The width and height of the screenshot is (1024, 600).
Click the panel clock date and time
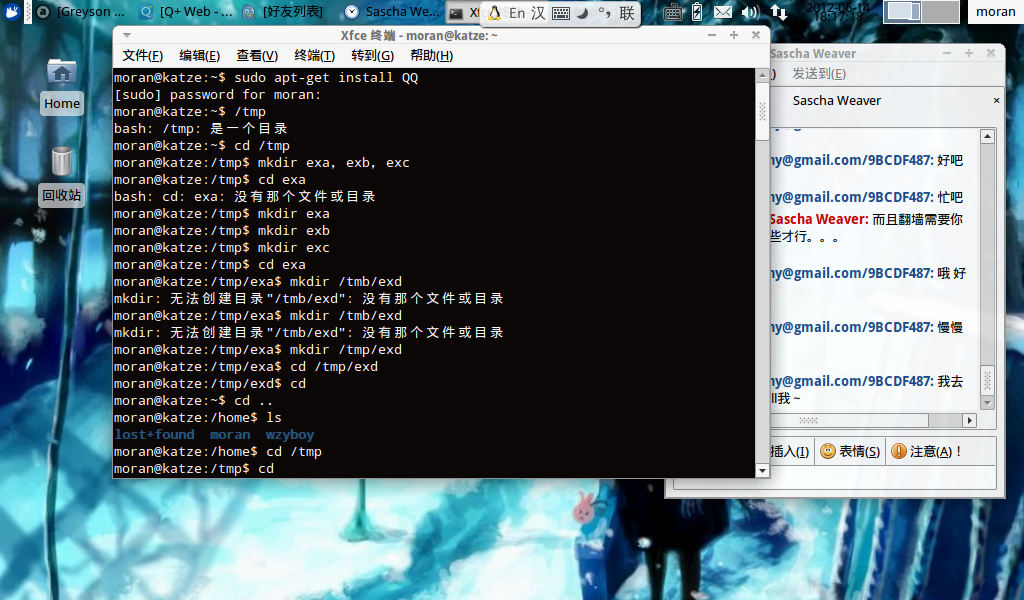[838, 12]
